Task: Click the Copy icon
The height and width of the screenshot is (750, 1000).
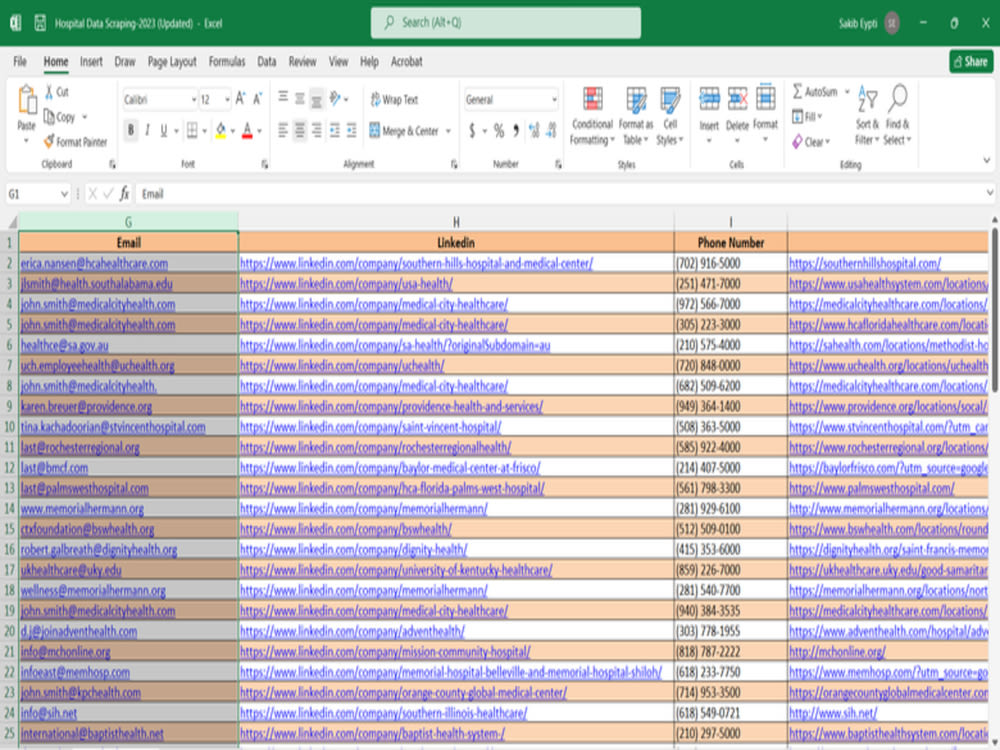Action: coord(49,117)
